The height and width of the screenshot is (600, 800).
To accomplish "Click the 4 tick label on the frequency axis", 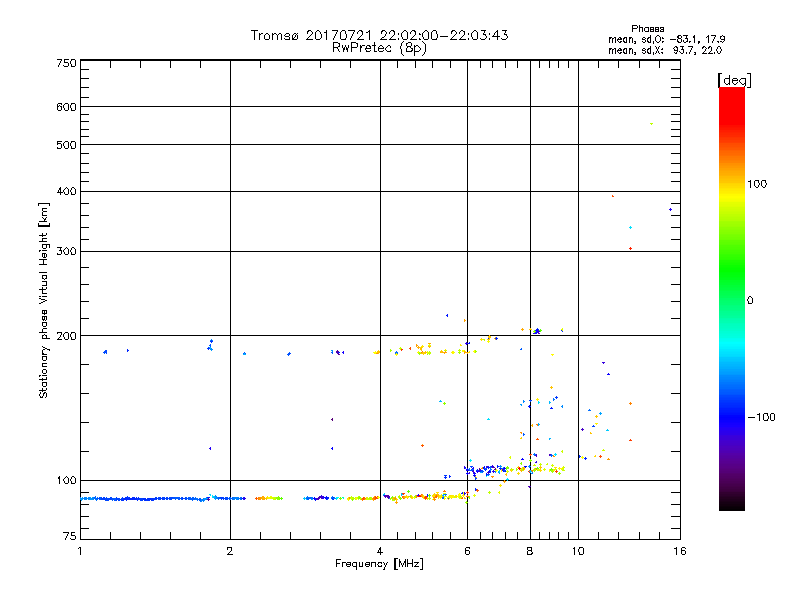I will pyautogui.click(x=380, y=552).
